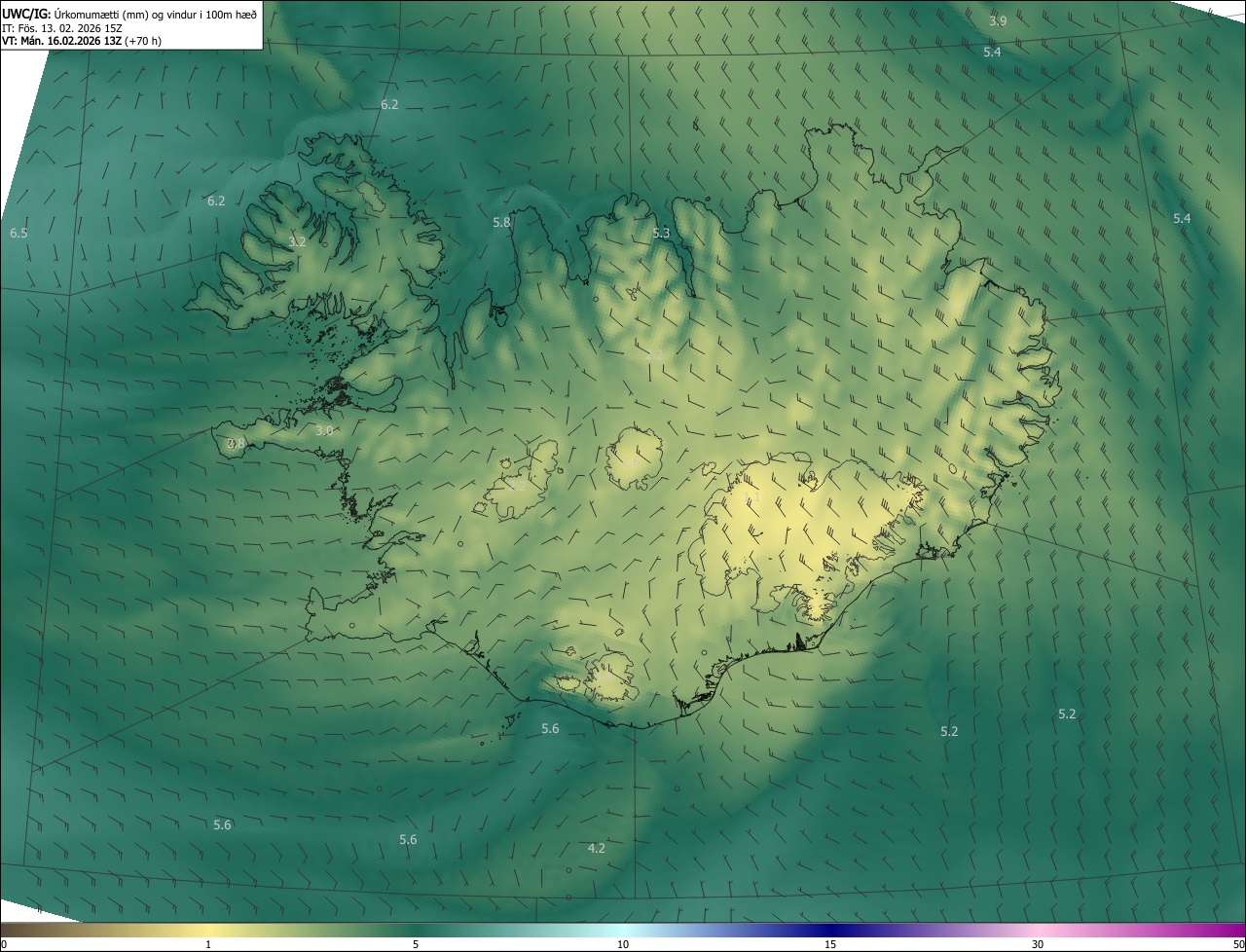Select the 3.0 label on Snæfellsnes peninsula

(325, 430)
